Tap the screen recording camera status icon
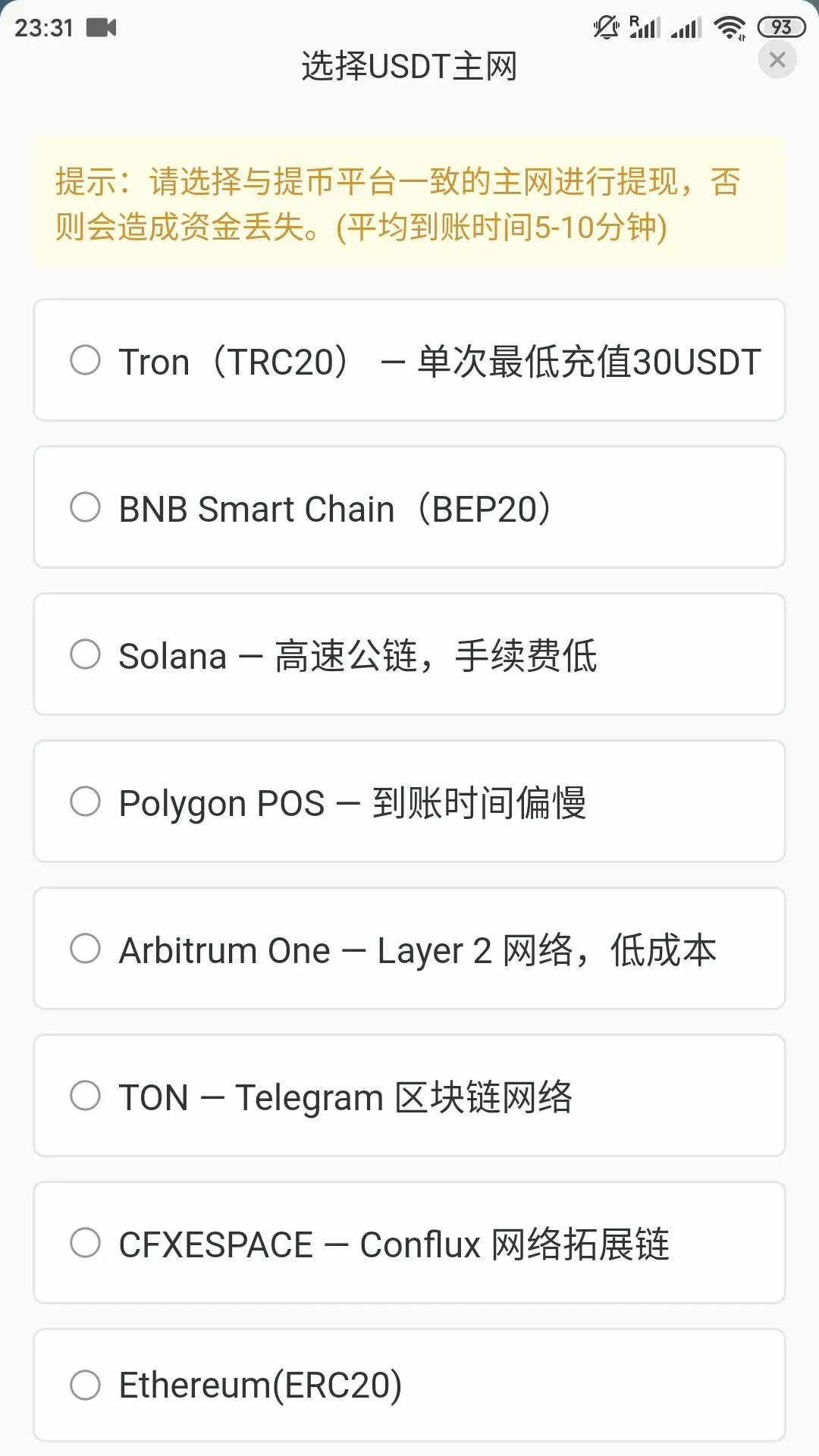 click(102, 28)
